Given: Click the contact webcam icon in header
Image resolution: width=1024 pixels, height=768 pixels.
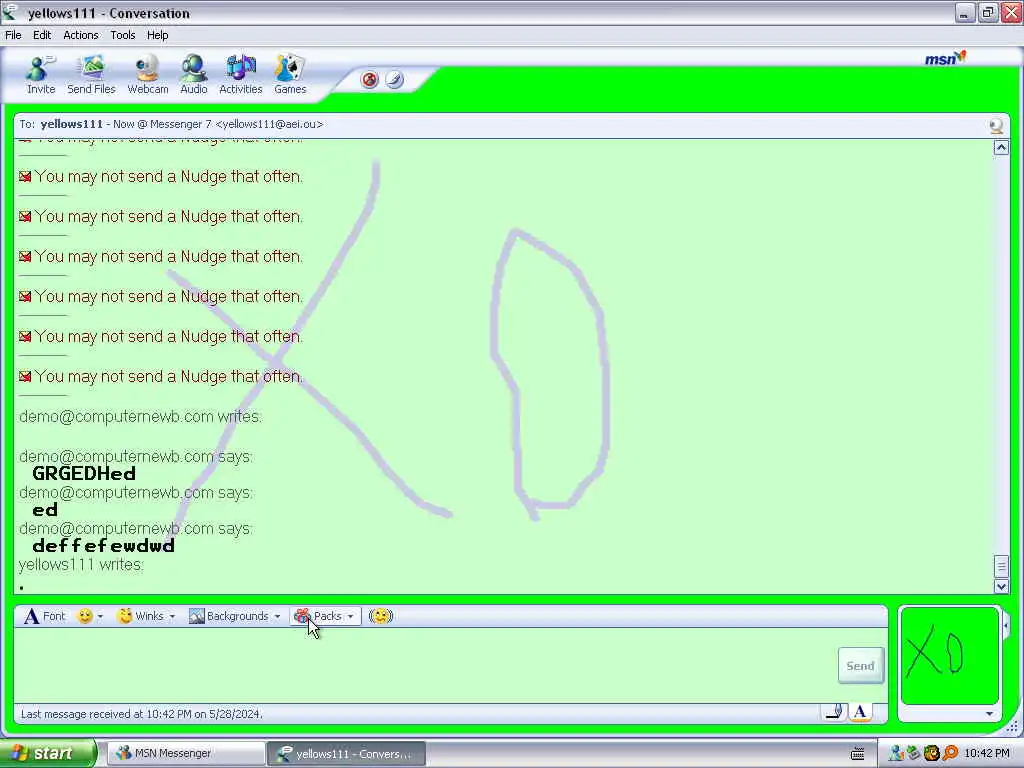Looking at the screenshot, I should point(996,125).
